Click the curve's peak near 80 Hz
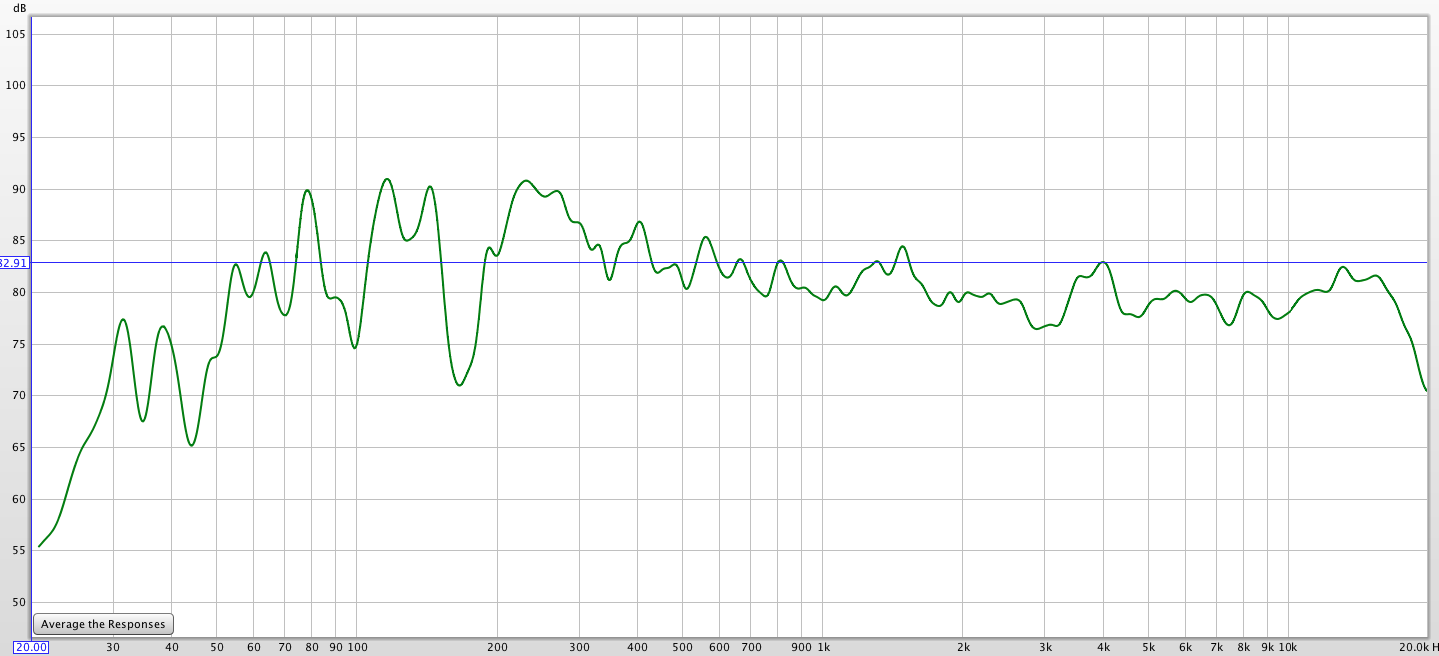 click(307, 190)
